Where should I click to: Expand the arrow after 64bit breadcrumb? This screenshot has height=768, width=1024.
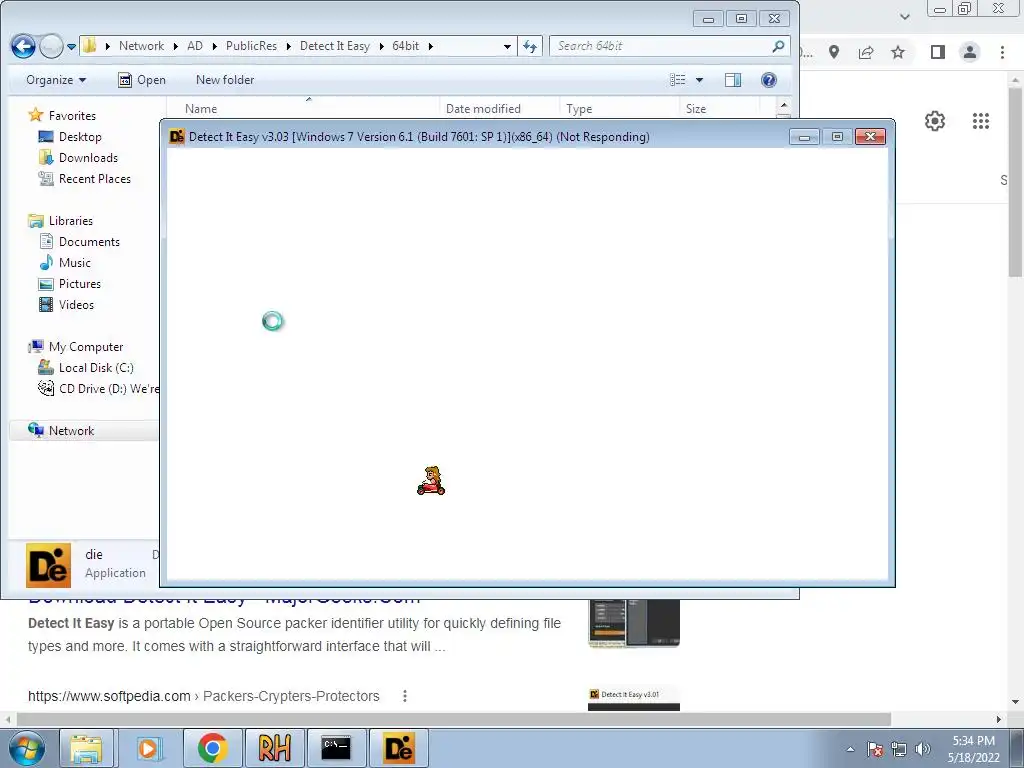430,46
